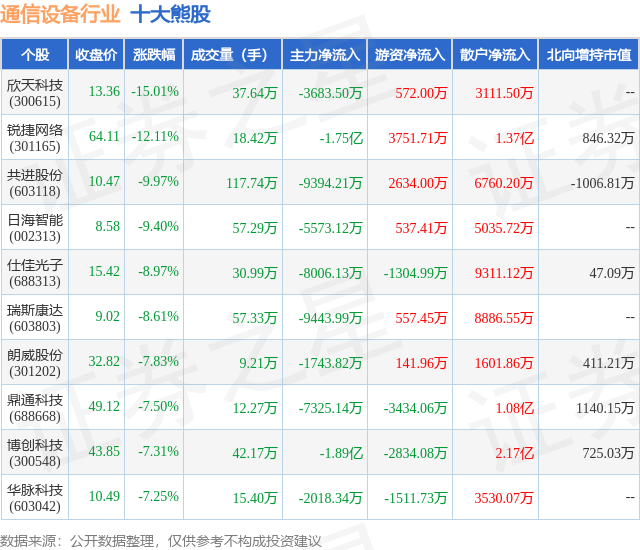Click change value -7.25%
This screenshot has width=640, height=550.
[158, 496]
